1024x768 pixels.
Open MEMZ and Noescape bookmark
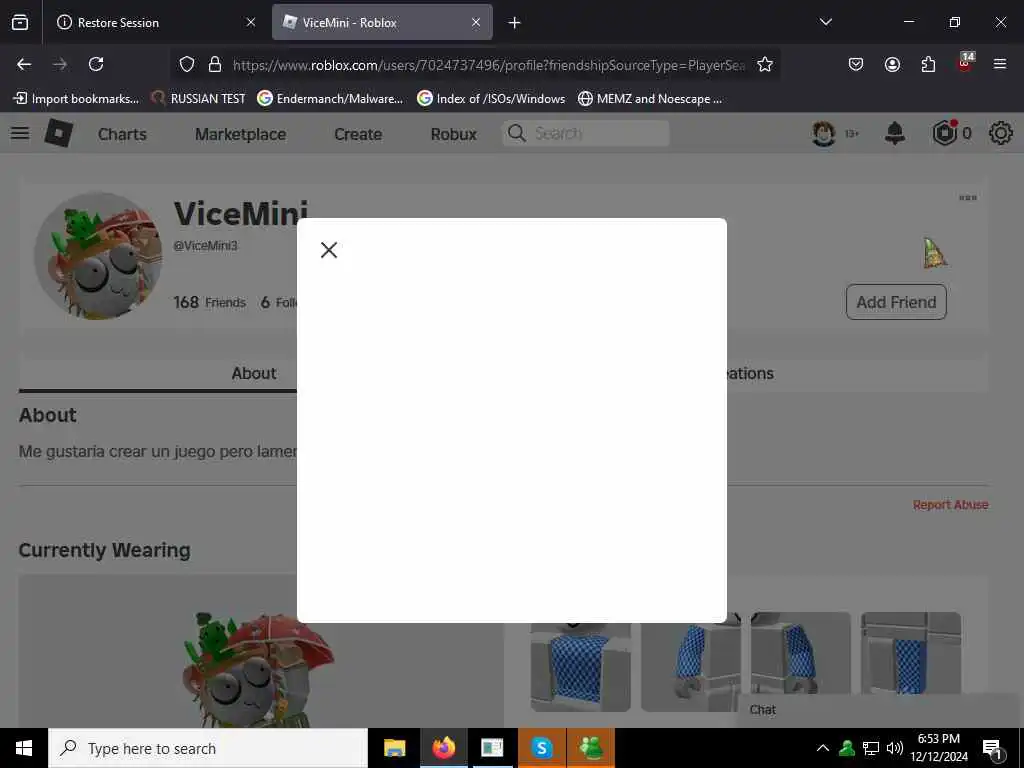(x=650, y=99)
